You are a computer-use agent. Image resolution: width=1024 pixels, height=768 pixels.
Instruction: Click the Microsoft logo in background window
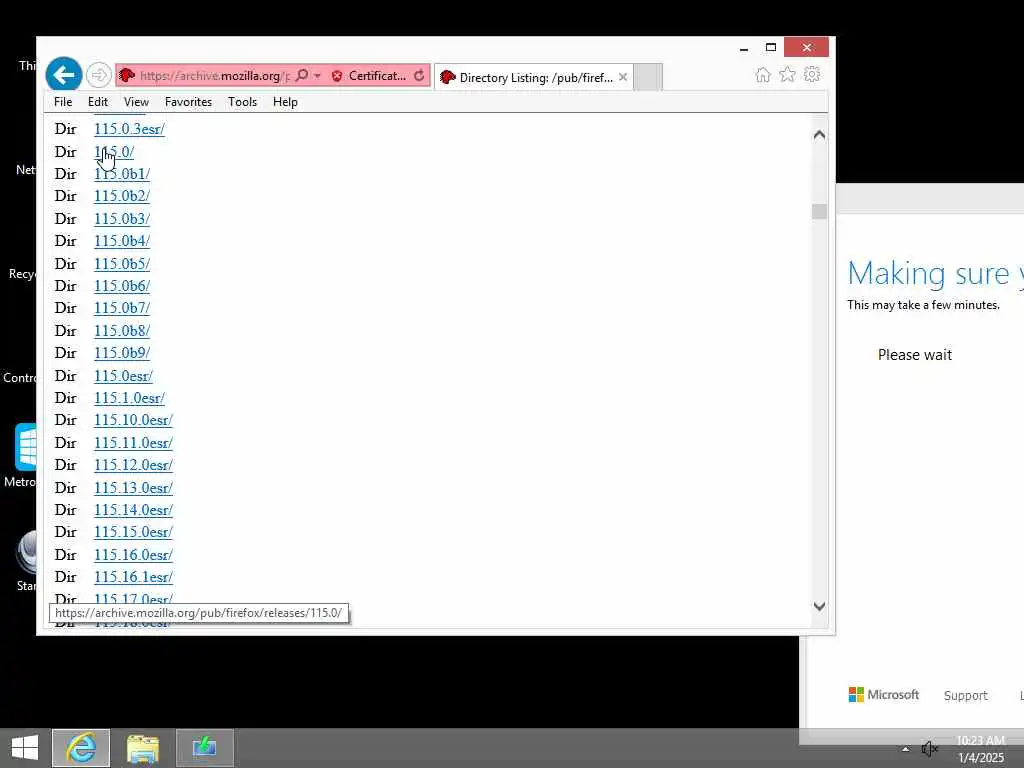point(884,695)
